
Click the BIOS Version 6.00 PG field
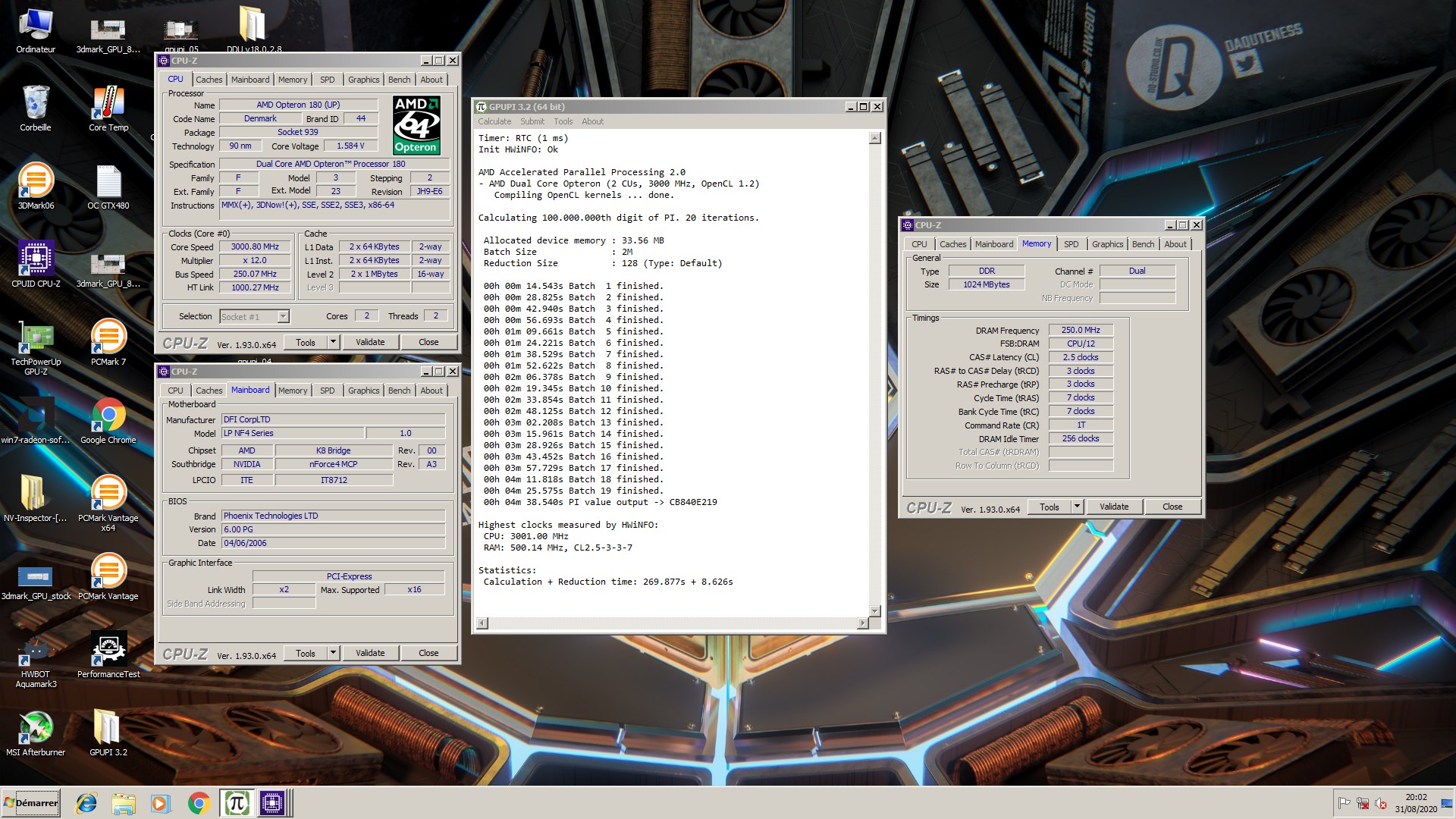coord(333,529)
